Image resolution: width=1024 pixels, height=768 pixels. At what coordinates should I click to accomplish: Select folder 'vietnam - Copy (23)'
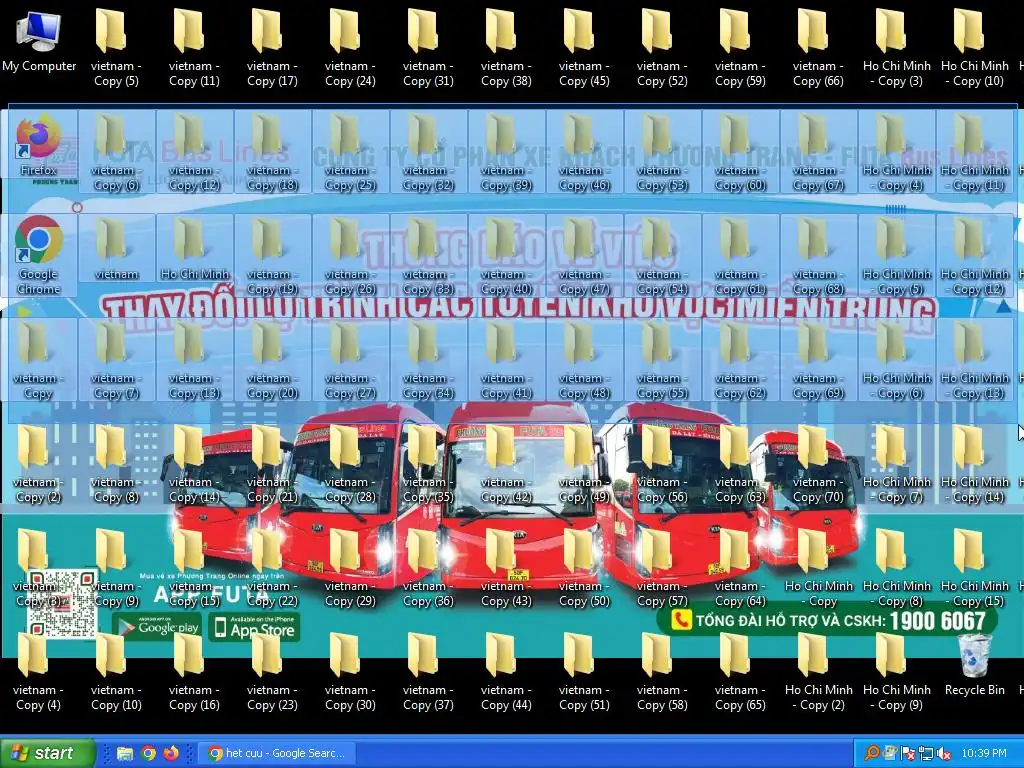click(x=272, y=671)
